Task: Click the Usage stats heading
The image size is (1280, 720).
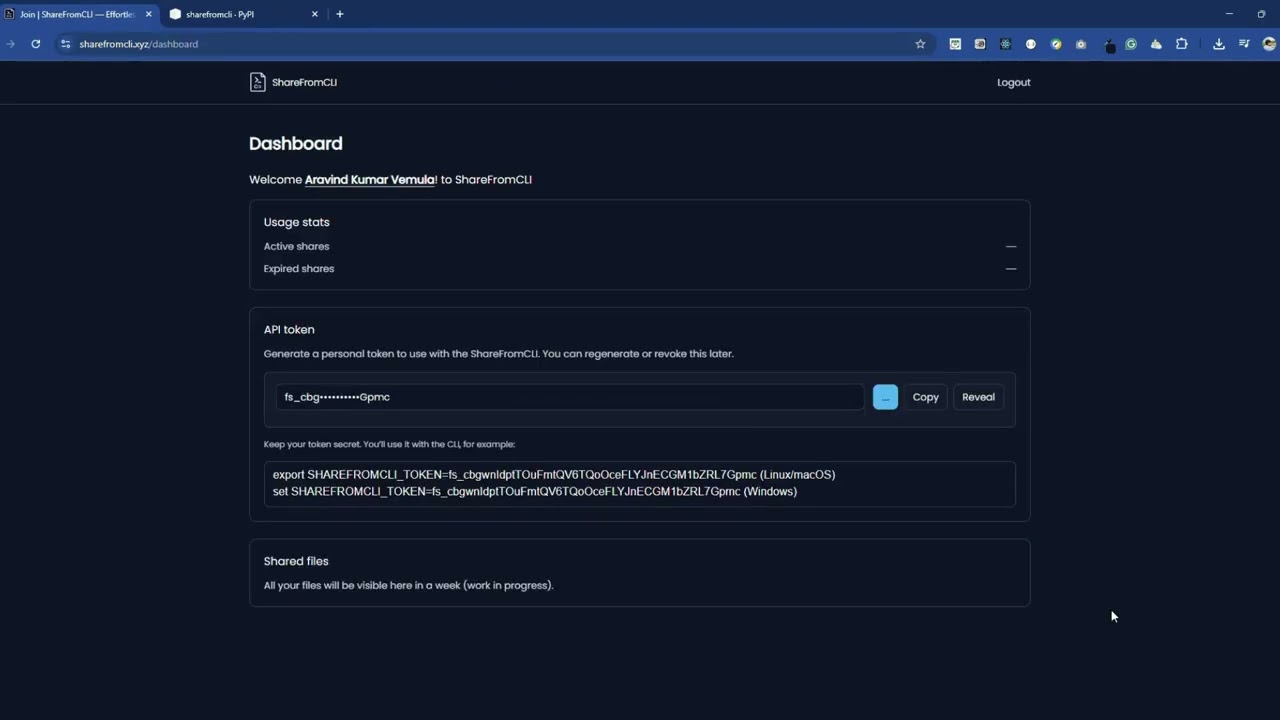Action: coord(296,222)
